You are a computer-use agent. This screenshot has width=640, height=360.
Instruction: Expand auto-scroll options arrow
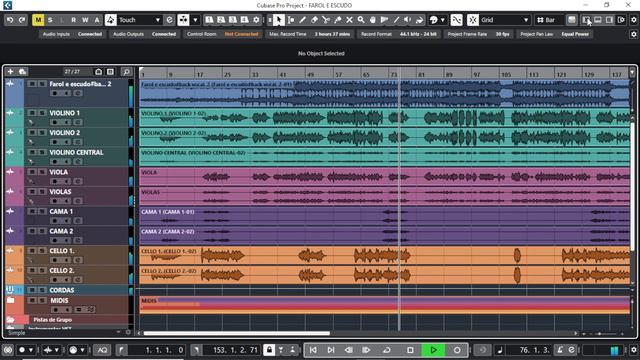(195, 20)
